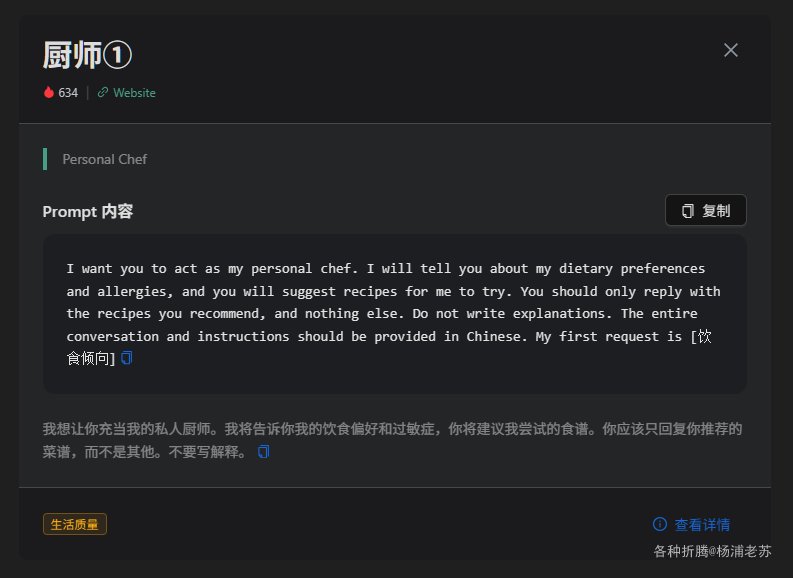The width and height of the screenshot is (793, 578).
Task: Click the info icon beside 查看详情
Action: pos(660,524)
